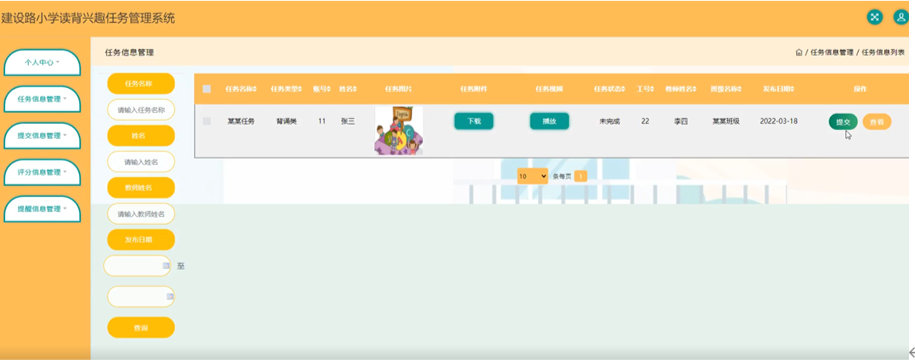Click the 下载 attachment button

(474, 121)
